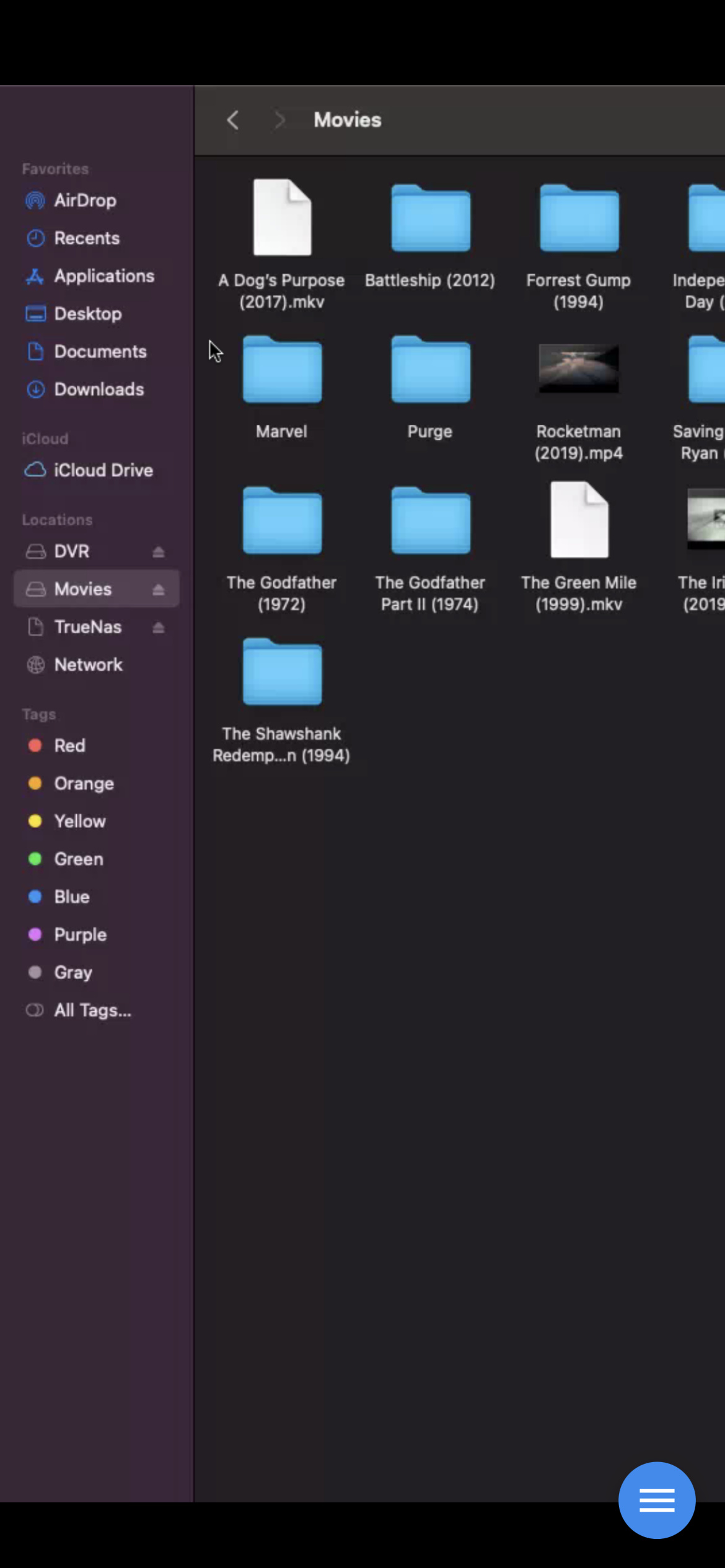Open the Purge folder

(431, 371)
